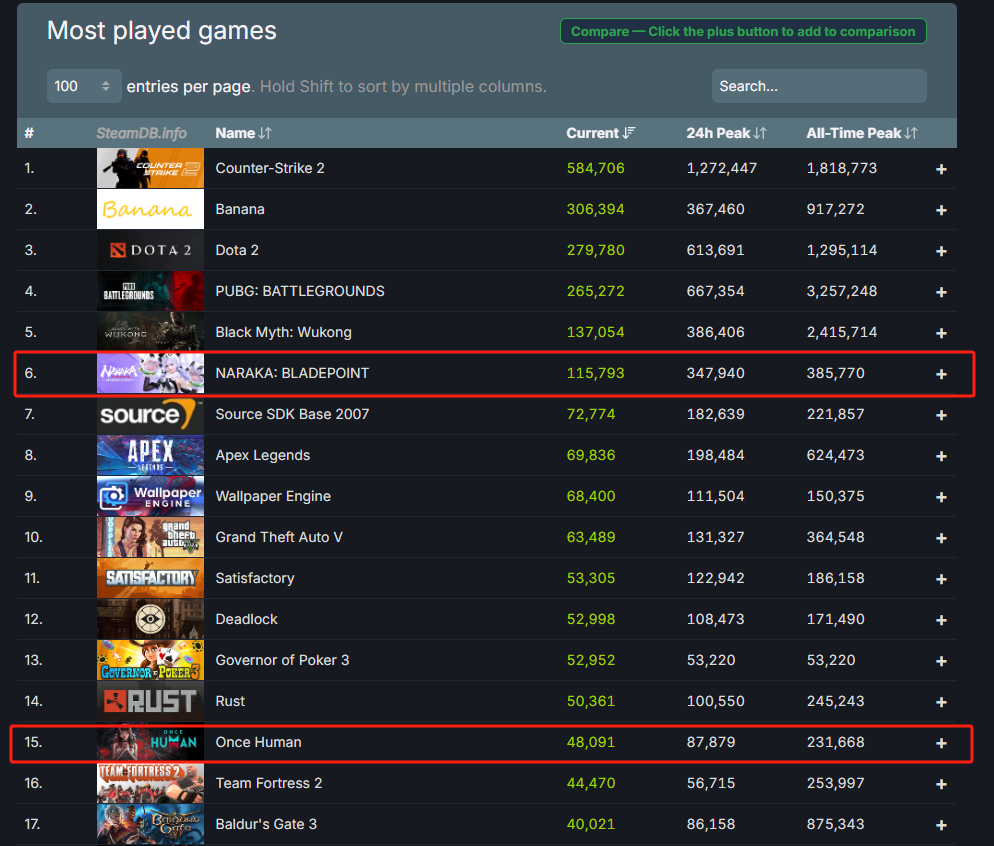Sort by Current players column

(x=600, y=133)
